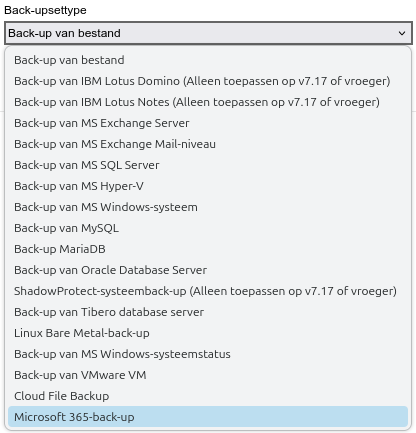Pick Back-up van Tibero database server
The image size is (416, 433).
click(x=208, y=312)
